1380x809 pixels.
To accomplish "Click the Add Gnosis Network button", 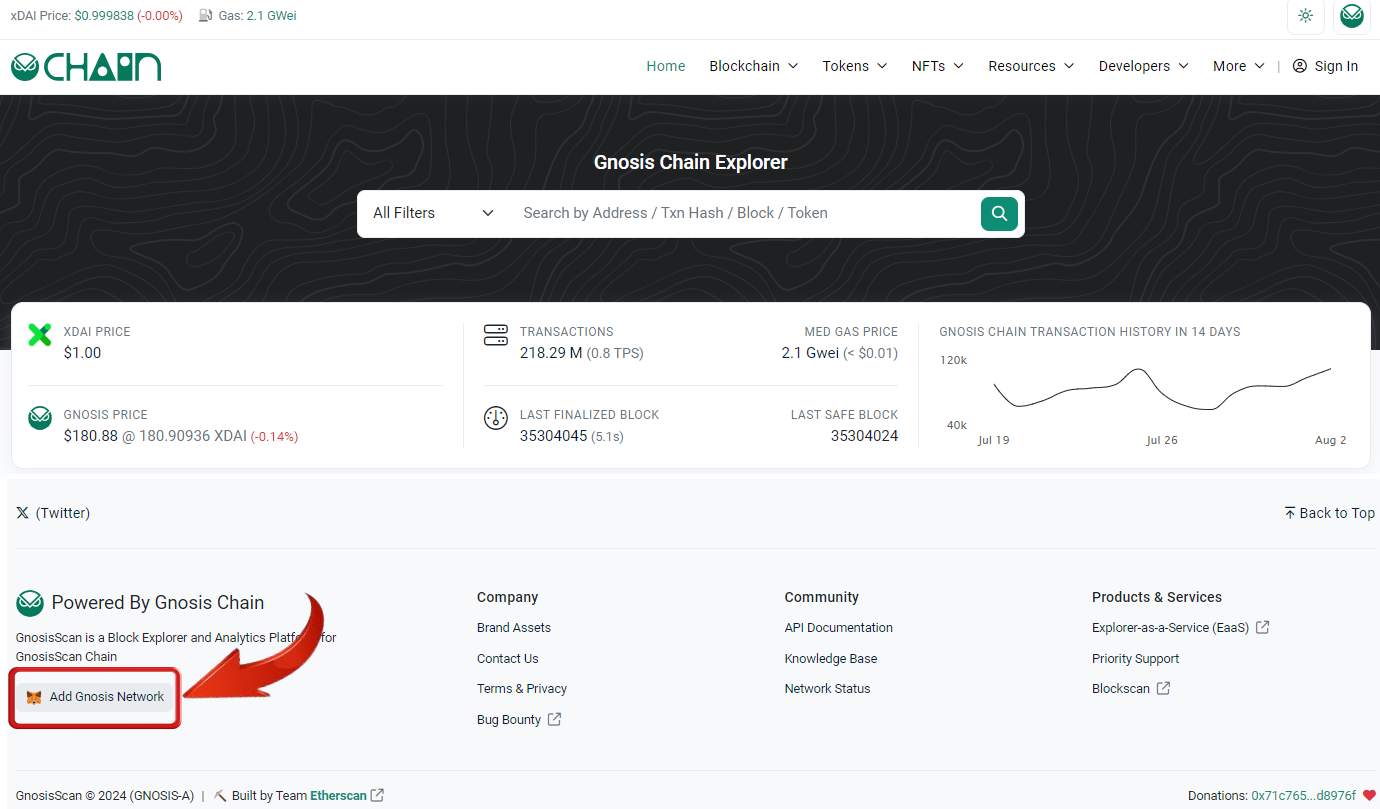I will (x=95, y=697).
